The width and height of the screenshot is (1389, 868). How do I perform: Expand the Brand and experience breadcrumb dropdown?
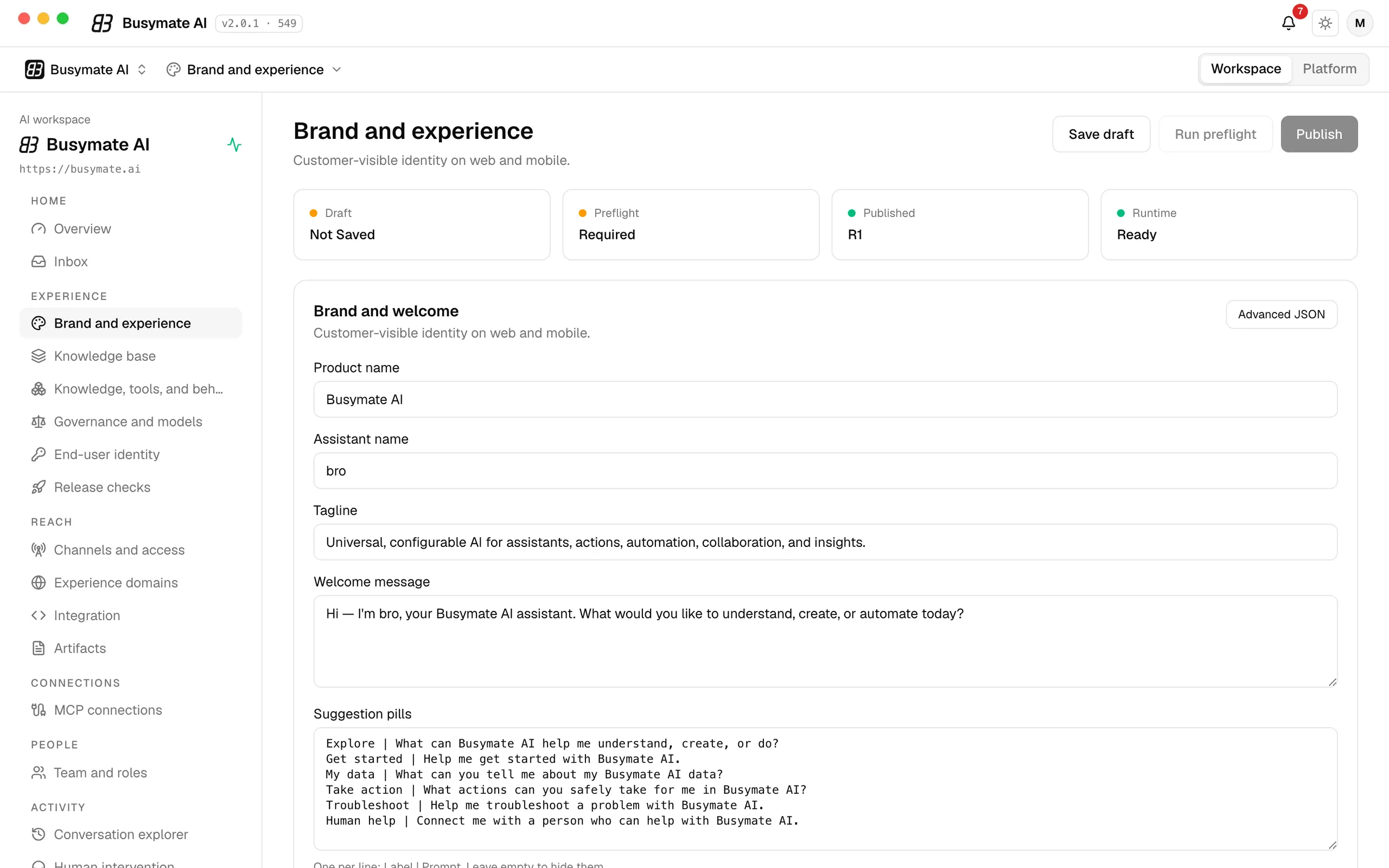[x=254, y=69]
